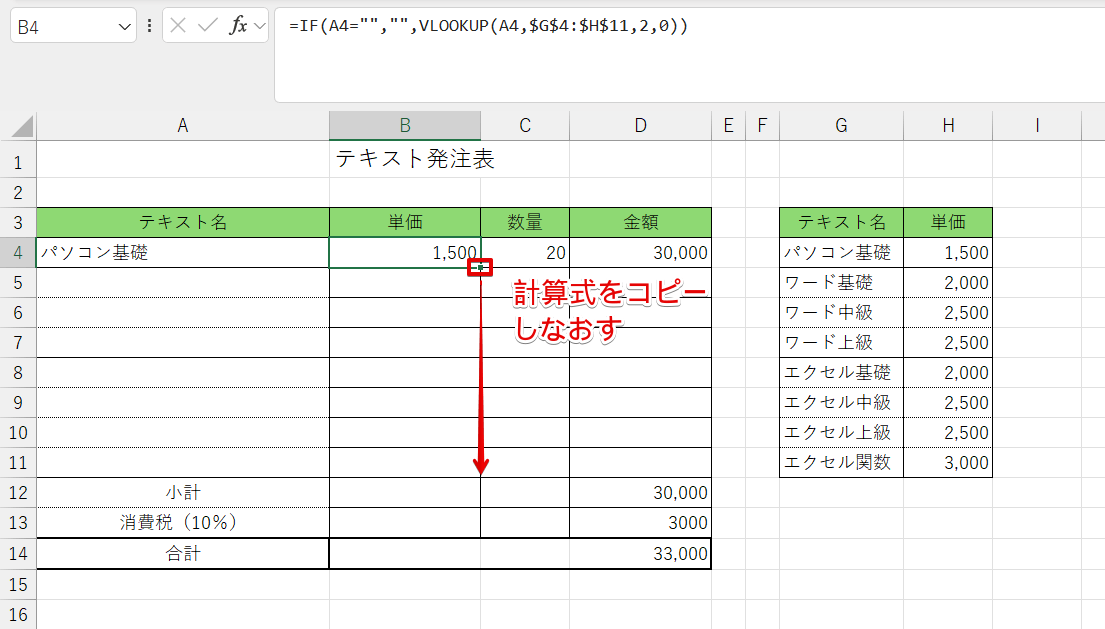This screenshot has width=1105, height=629.
Task: Click the 数量 cell showing 20
Action: coord(525,252)
